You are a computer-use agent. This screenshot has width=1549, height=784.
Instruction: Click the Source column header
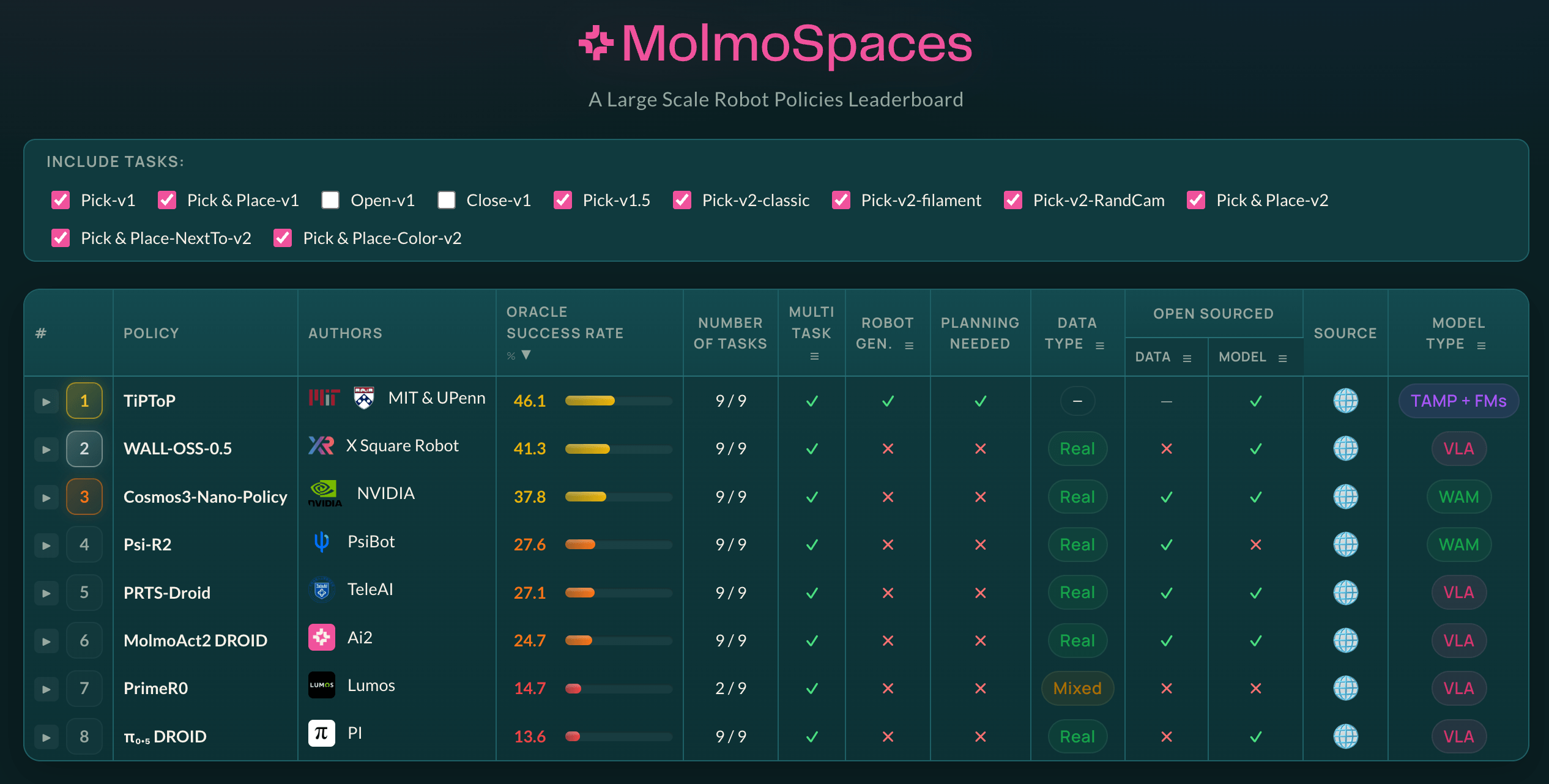coord(1345,333)
